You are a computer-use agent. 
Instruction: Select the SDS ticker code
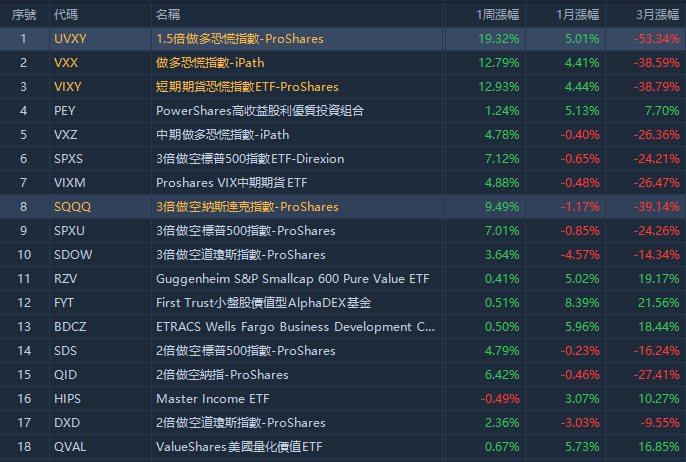[x=65, y=351]
